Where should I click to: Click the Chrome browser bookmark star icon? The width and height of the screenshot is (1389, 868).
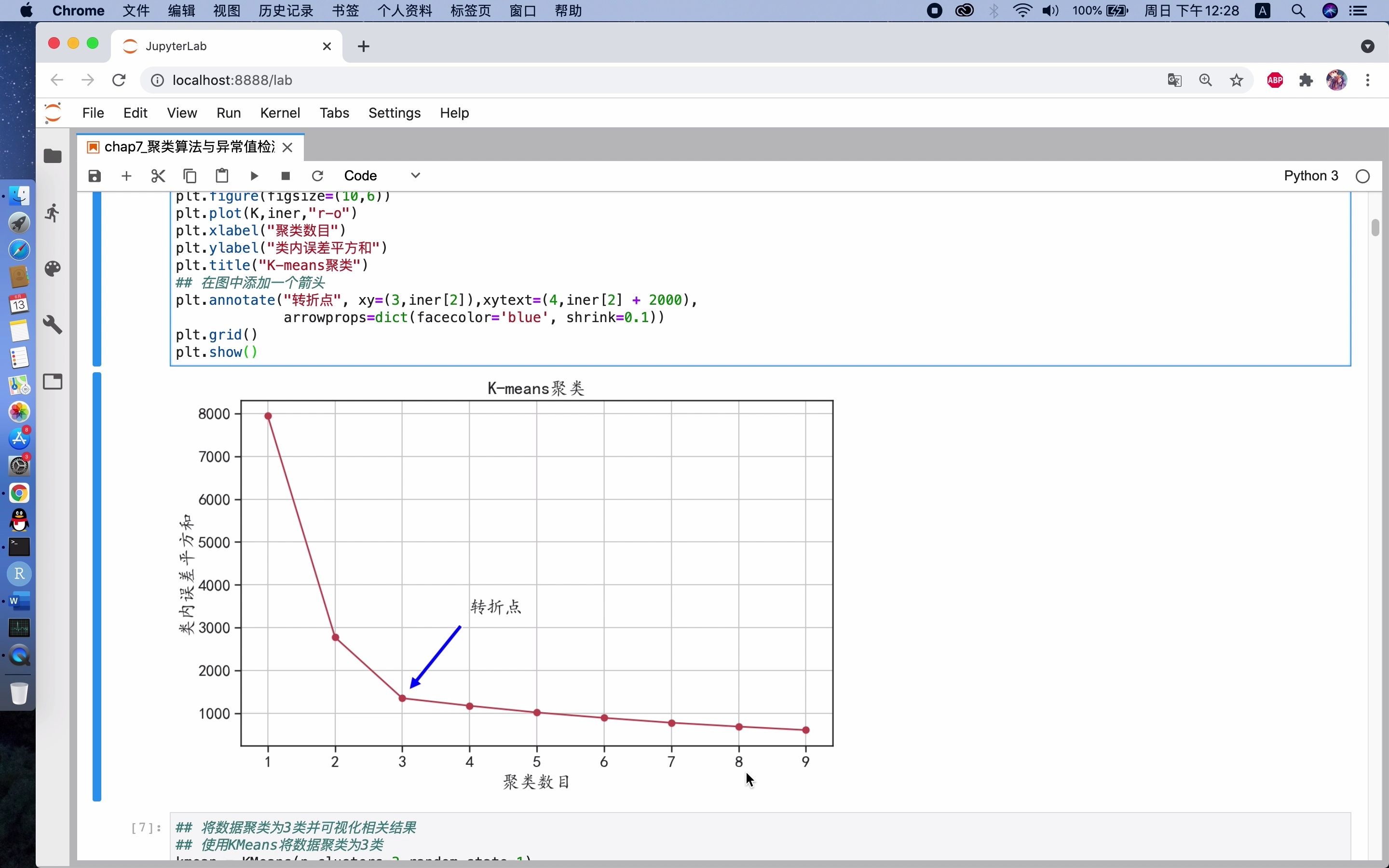point(1238,80)
